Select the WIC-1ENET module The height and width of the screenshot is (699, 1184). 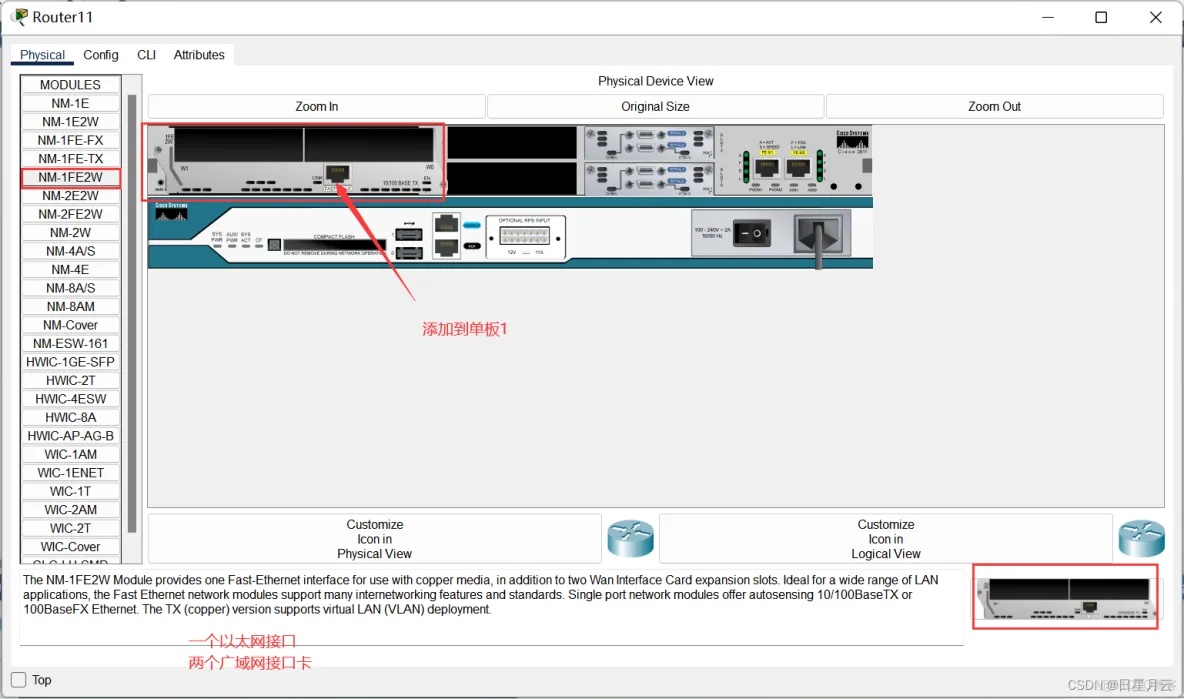70,473
